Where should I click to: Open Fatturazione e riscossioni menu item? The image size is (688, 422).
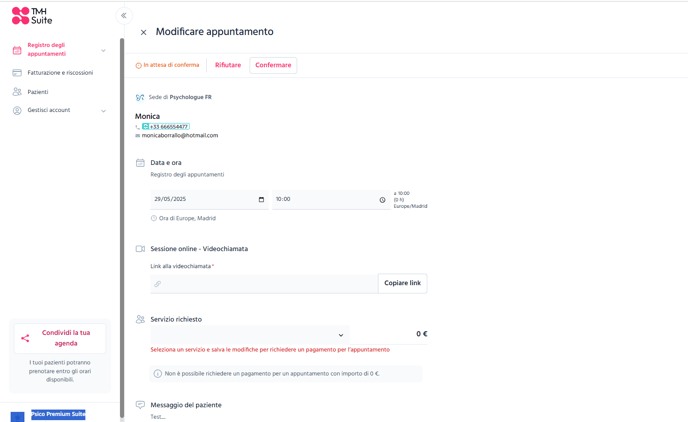pyautogui.click(x=60, y=73)
